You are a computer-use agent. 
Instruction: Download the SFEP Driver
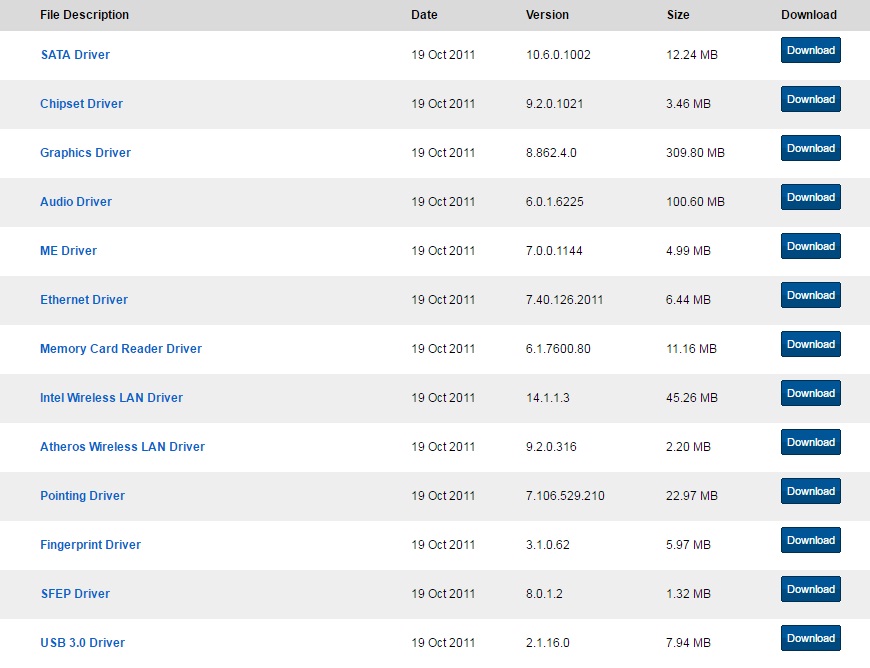tap(811, 589)
